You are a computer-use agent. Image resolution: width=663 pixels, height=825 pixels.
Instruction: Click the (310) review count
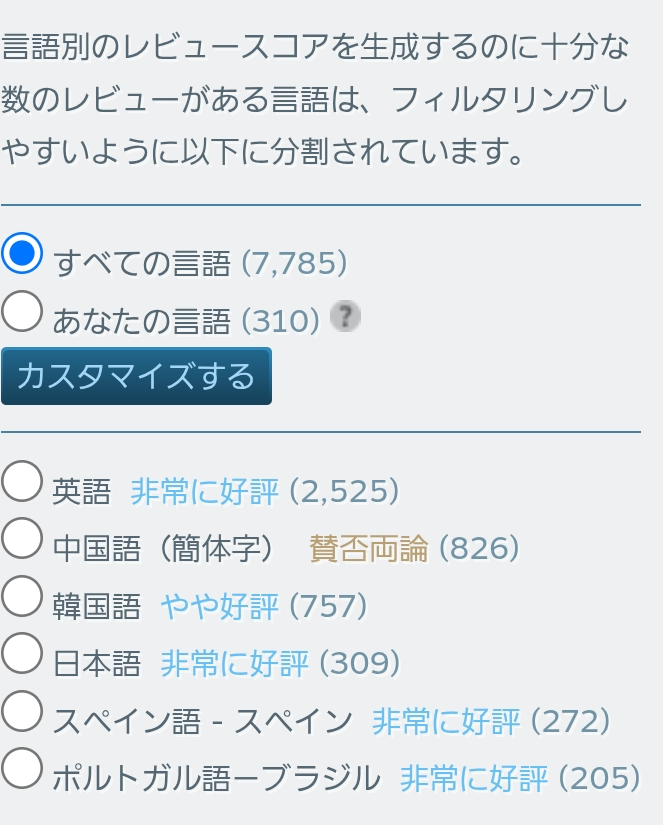point(280,321)
